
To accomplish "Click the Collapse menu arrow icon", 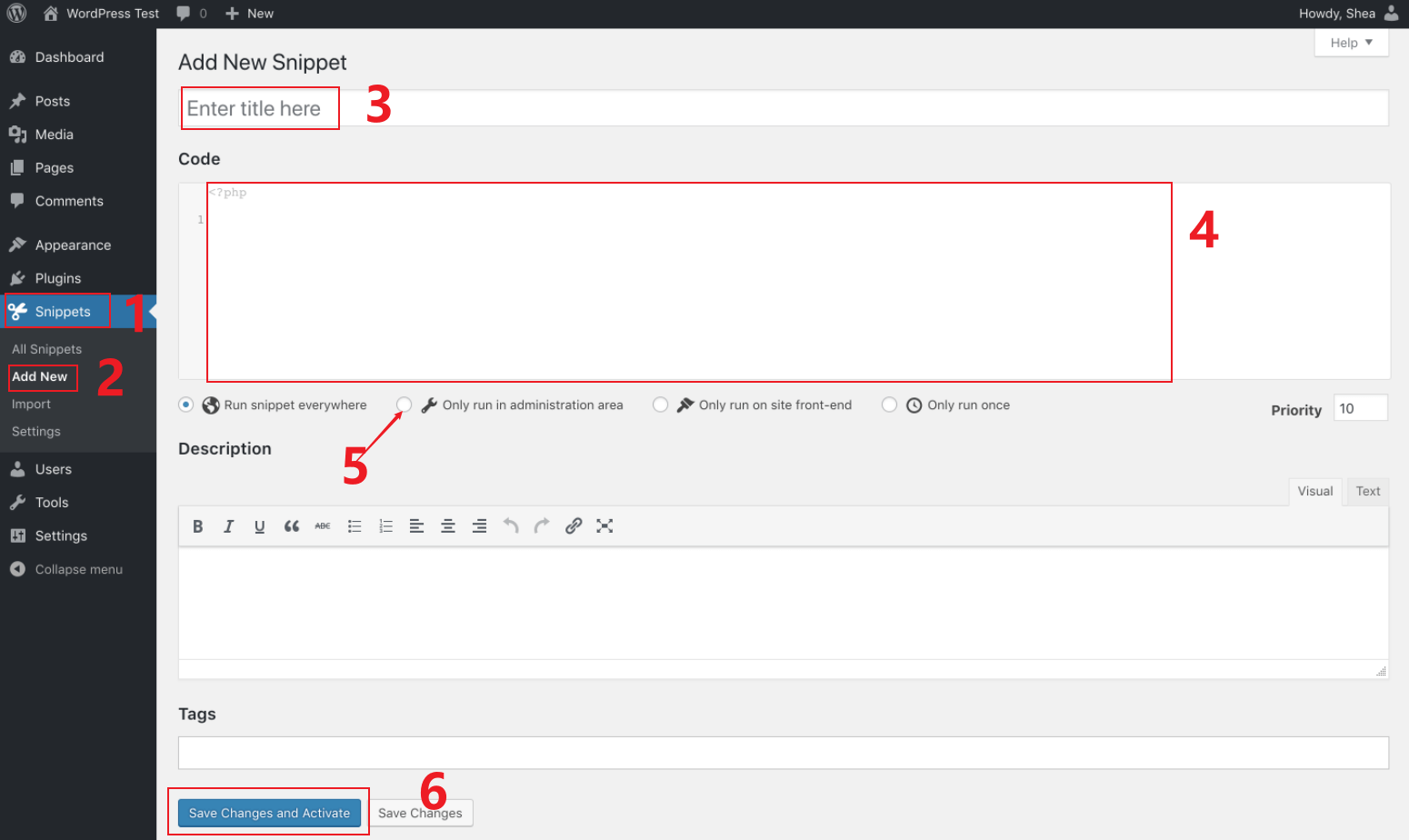I will click(17, 569).
